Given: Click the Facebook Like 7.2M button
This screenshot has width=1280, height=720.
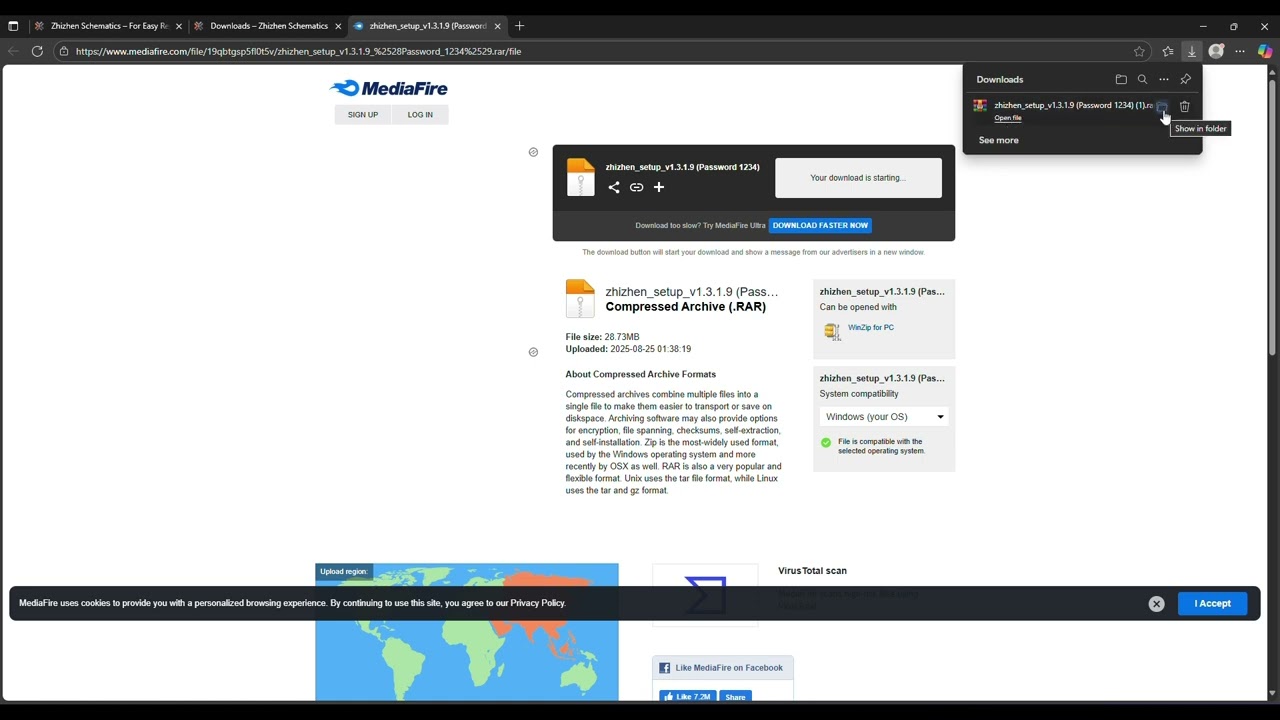Looking at the screenshot, I should 688,697.
